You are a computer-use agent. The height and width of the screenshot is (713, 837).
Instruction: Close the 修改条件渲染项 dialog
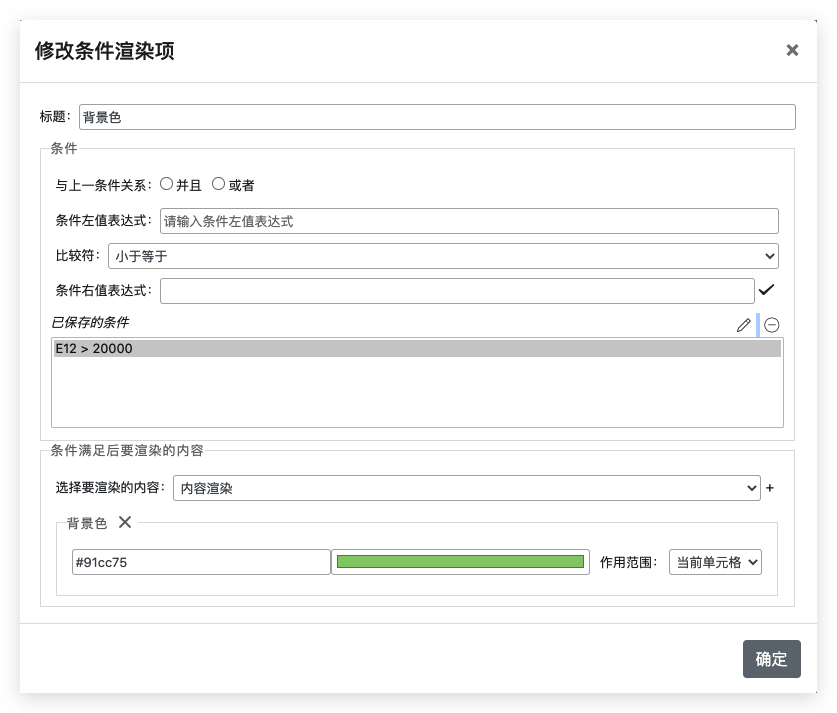coord(792,50)
